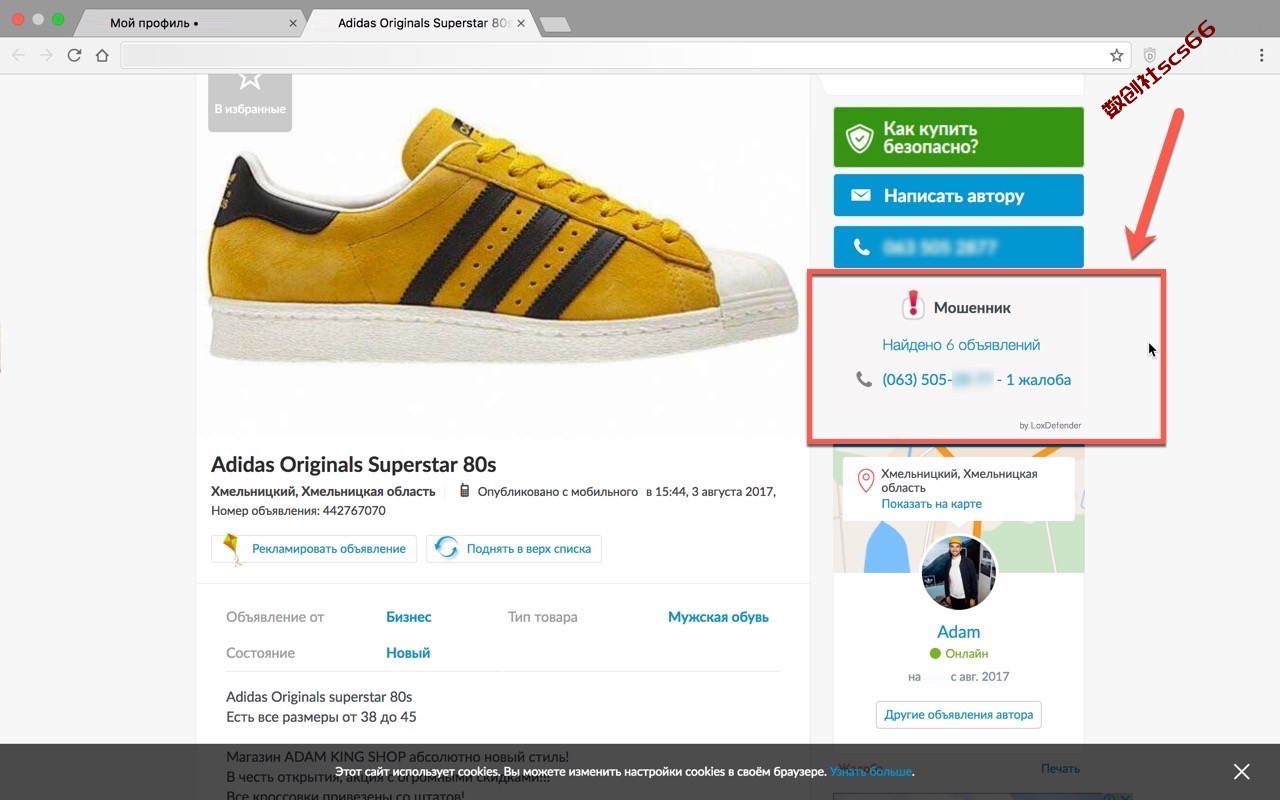Image resolution: width=1280 pixels, height=800 pixels.
Task: Click Узнать больше cookies link
Action: click(871, 772)
